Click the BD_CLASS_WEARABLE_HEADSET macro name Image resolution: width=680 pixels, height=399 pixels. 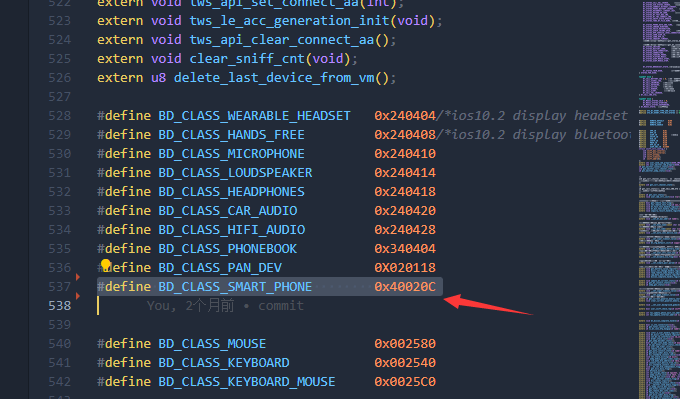(x=254, y=116)
